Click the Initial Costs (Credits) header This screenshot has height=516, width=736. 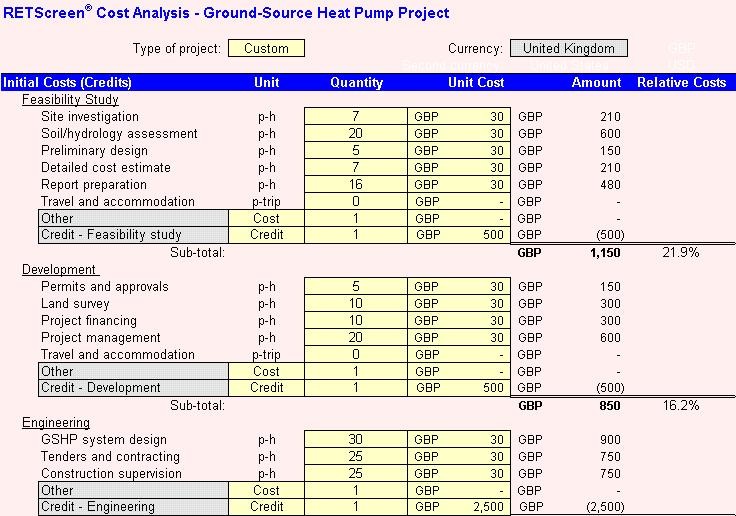point(68,83)
